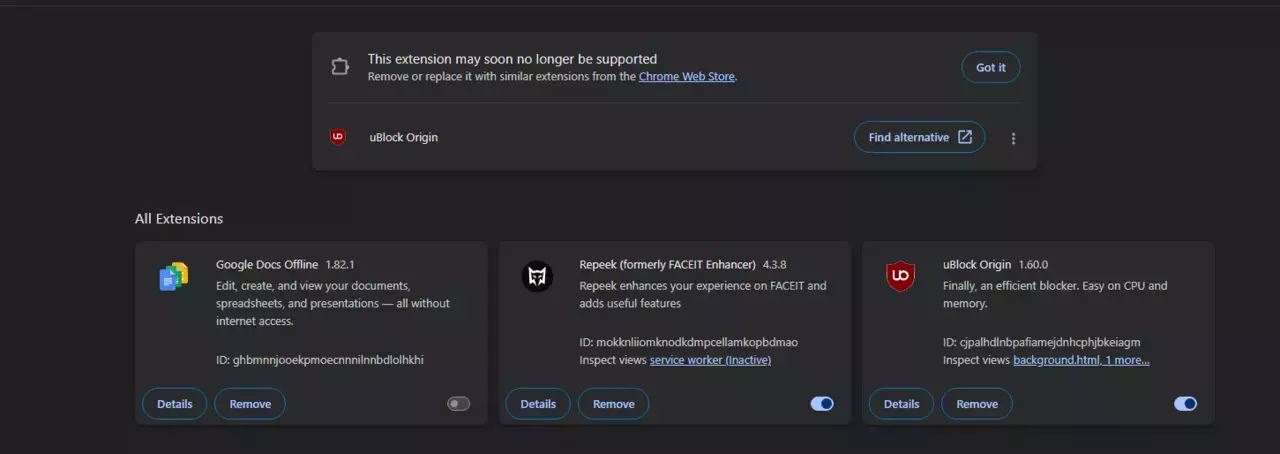Screen dimensions: 1280x454
Task: Enable the Google Docs Offline toggle
Action: (459, 404)
